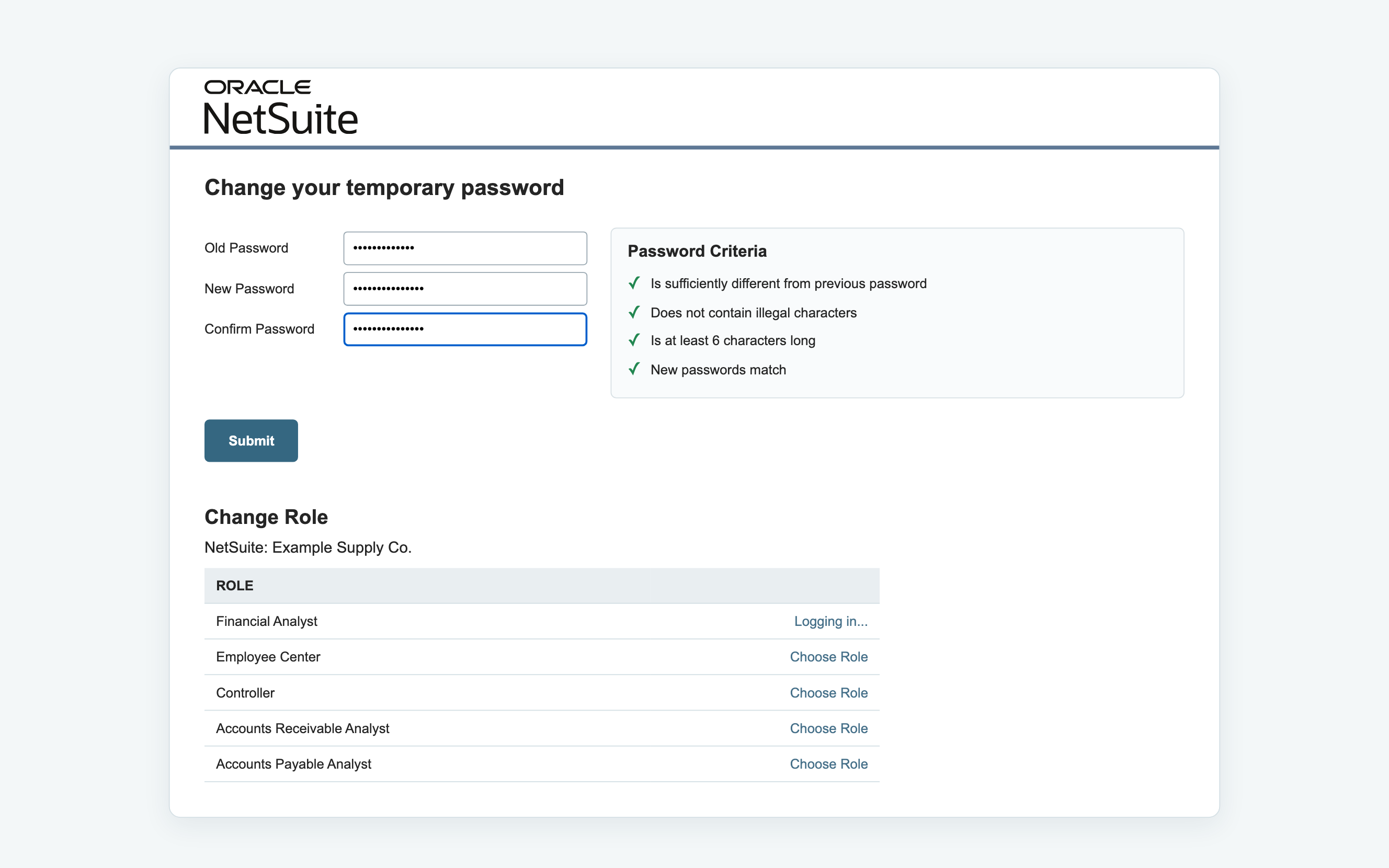Click Does not contain illegal characters text
Image resolution: width=1389 pixels, height=868 pixels.
point(753,313)
